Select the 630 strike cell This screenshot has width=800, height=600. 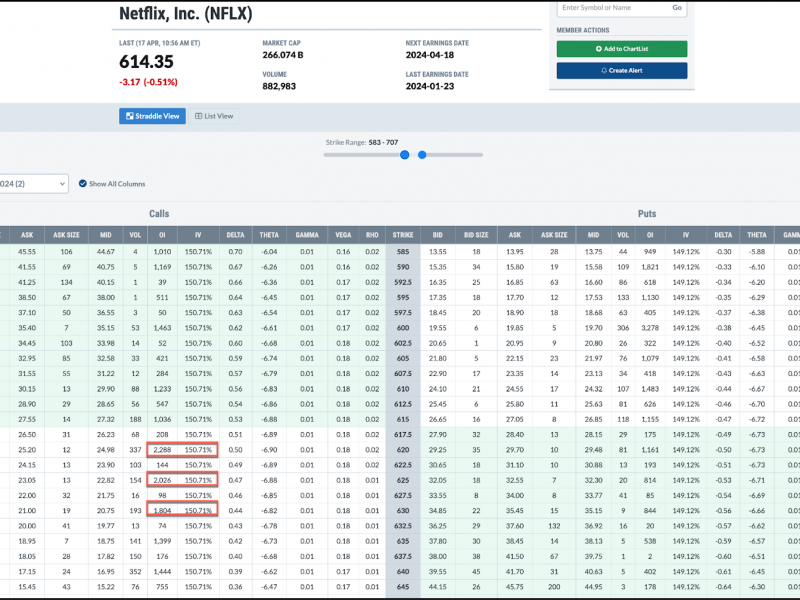(403, 511)
